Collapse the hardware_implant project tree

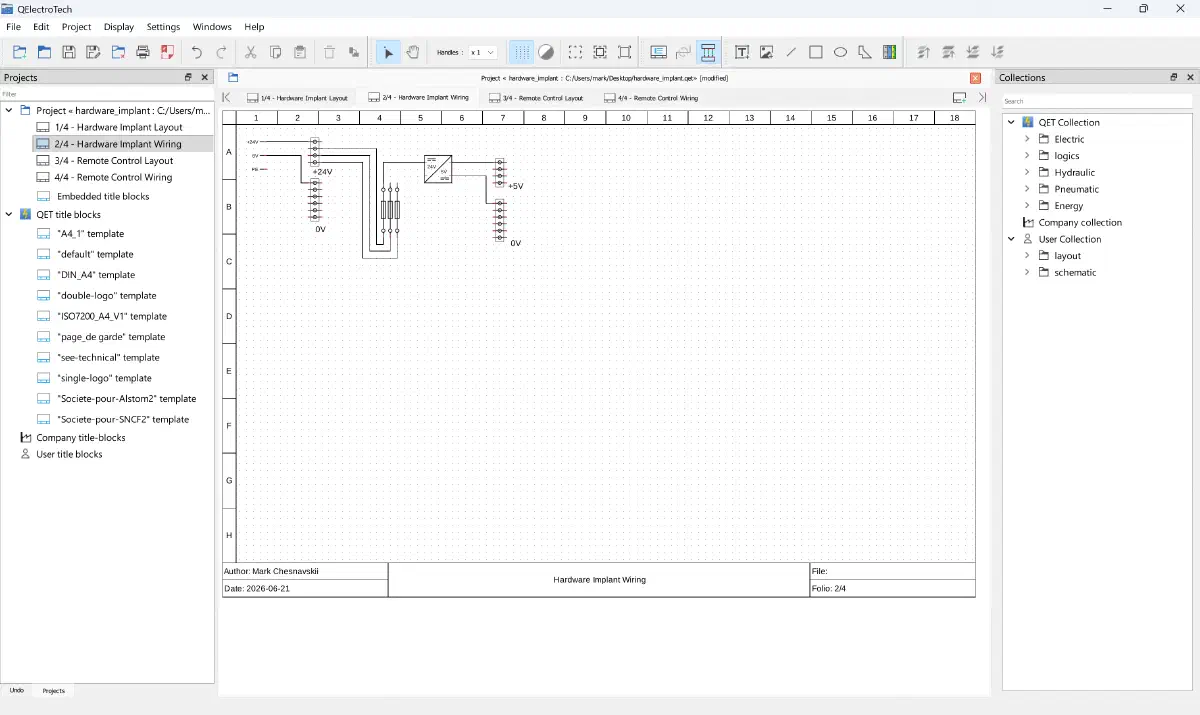click(9, 110)
